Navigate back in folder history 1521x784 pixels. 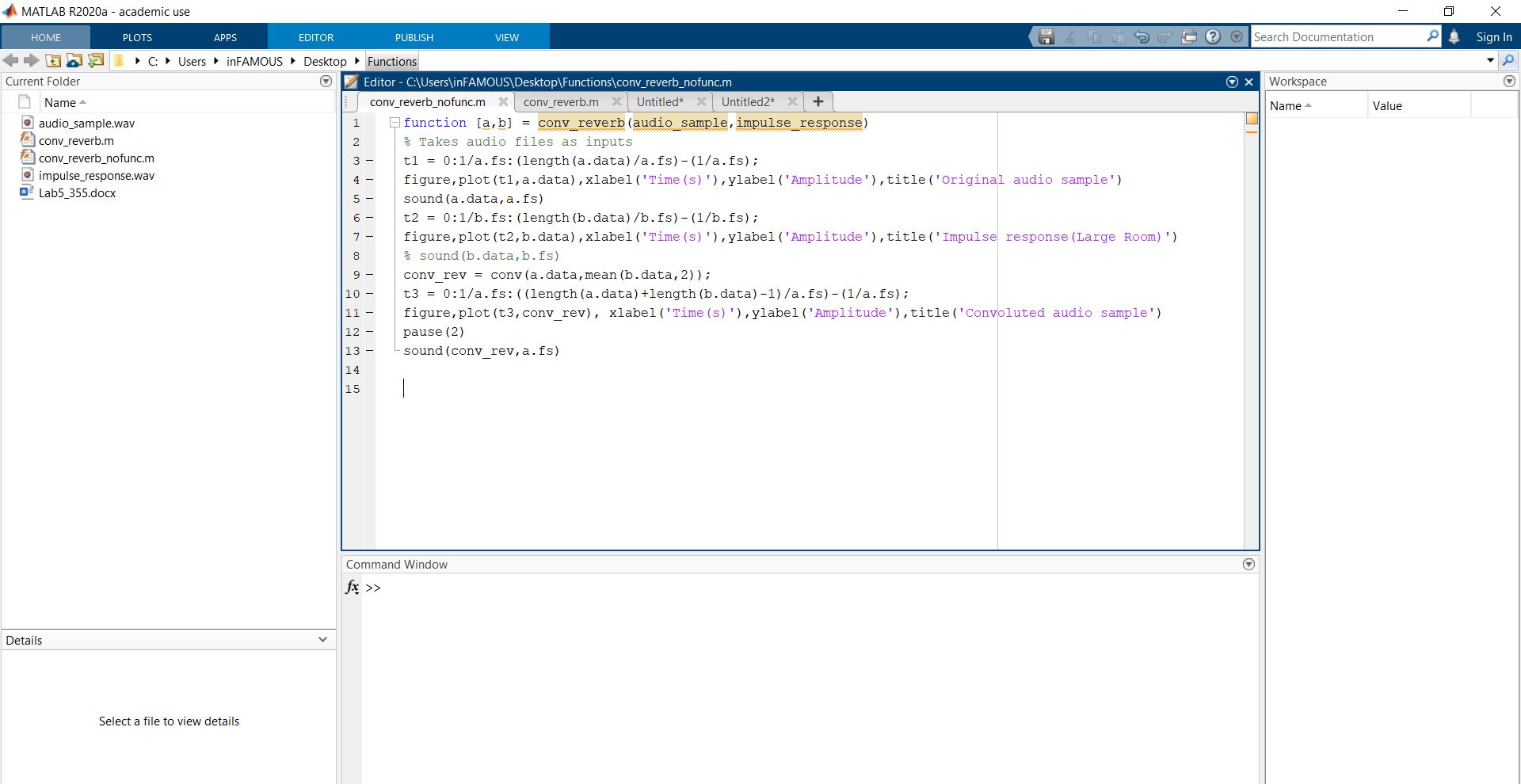10,60
